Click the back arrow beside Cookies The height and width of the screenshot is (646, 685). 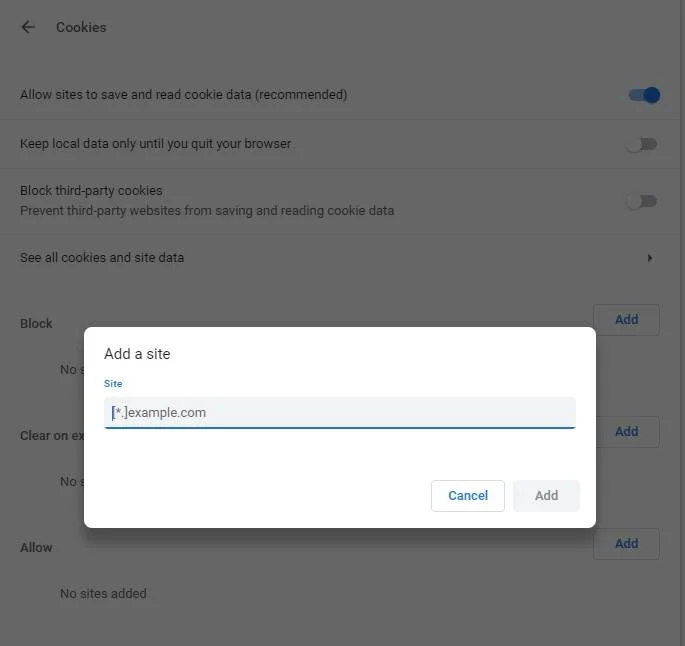click(x=28, y=27)
